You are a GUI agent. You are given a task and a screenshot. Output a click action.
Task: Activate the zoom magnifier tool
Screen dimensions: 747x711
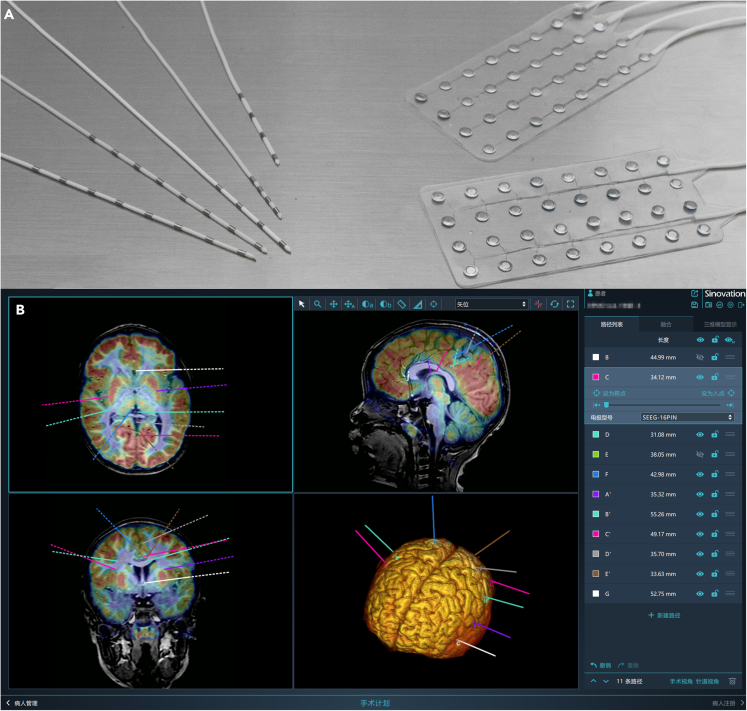point(317,303)
